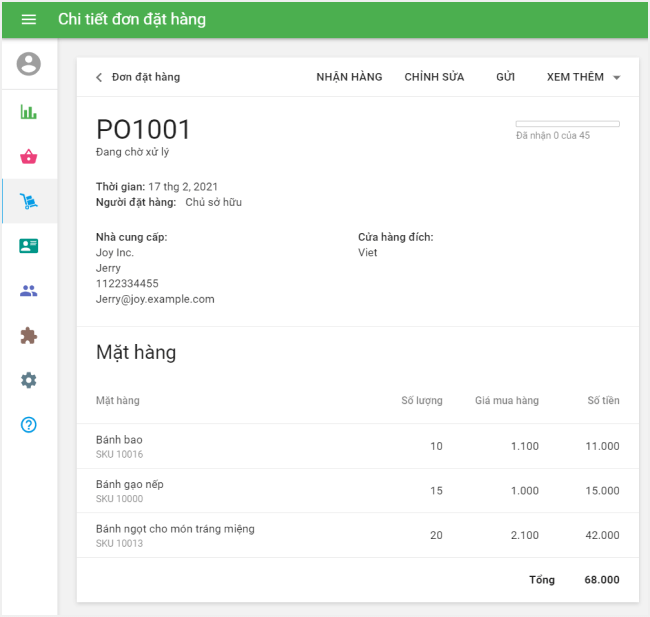Click supplier email Jerry@joy.example.com
650x617 pixels.
tap(155, 299)
